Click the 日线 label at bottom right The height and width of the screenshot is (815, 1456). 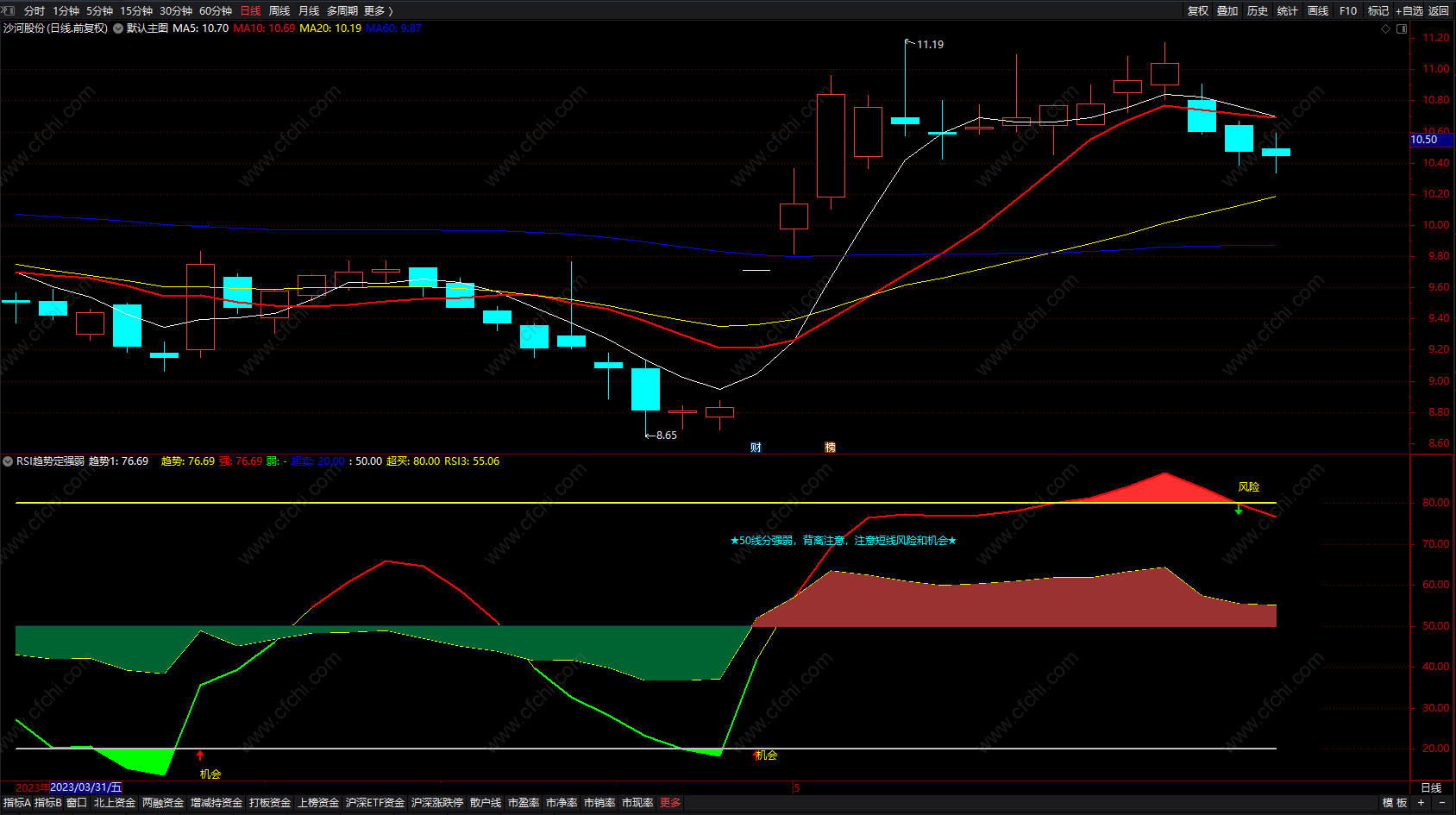point(1431,787)
